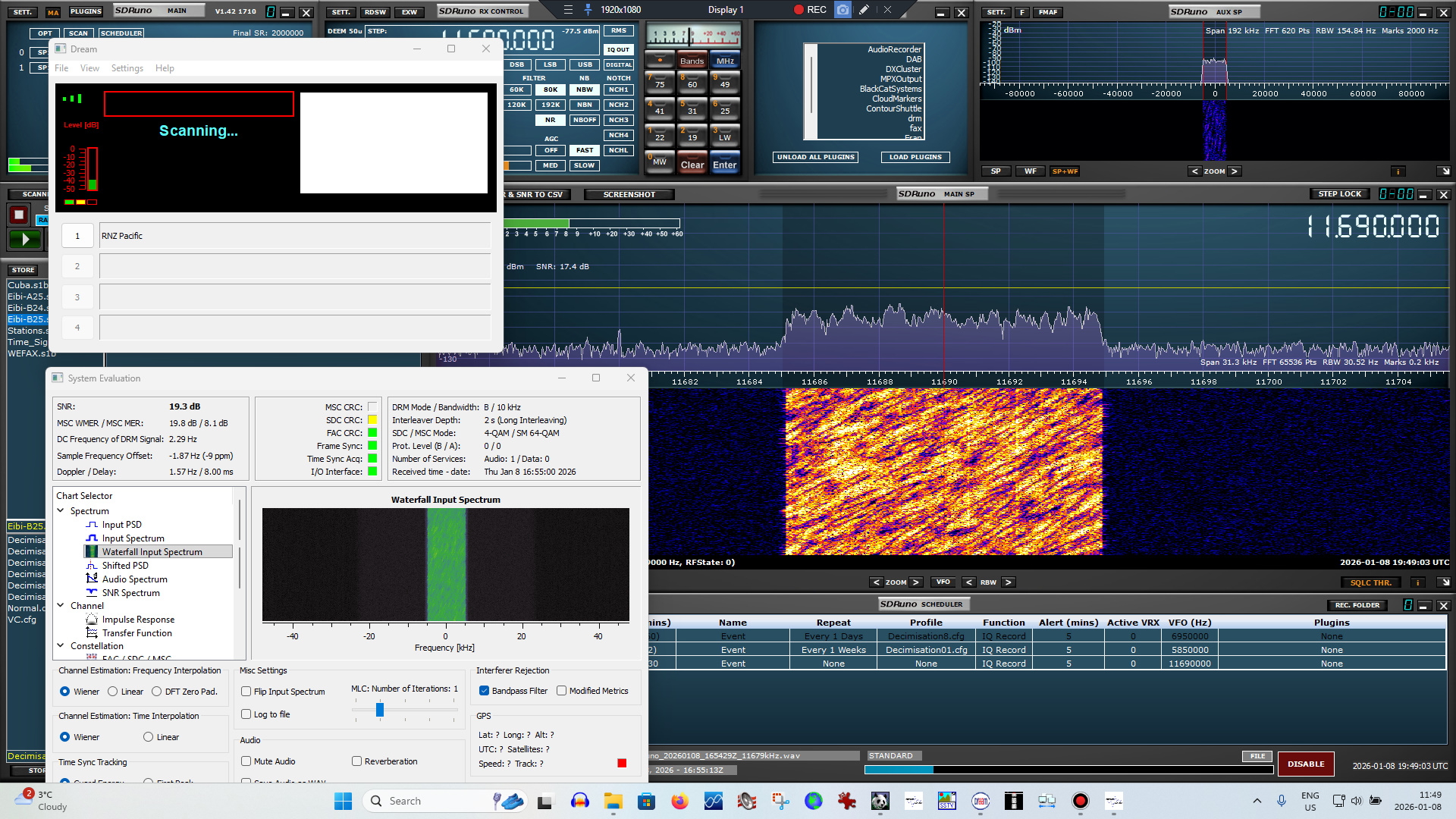Collapse the Spectrum tree group
1456x819 pixels.
tap(61, 511)
